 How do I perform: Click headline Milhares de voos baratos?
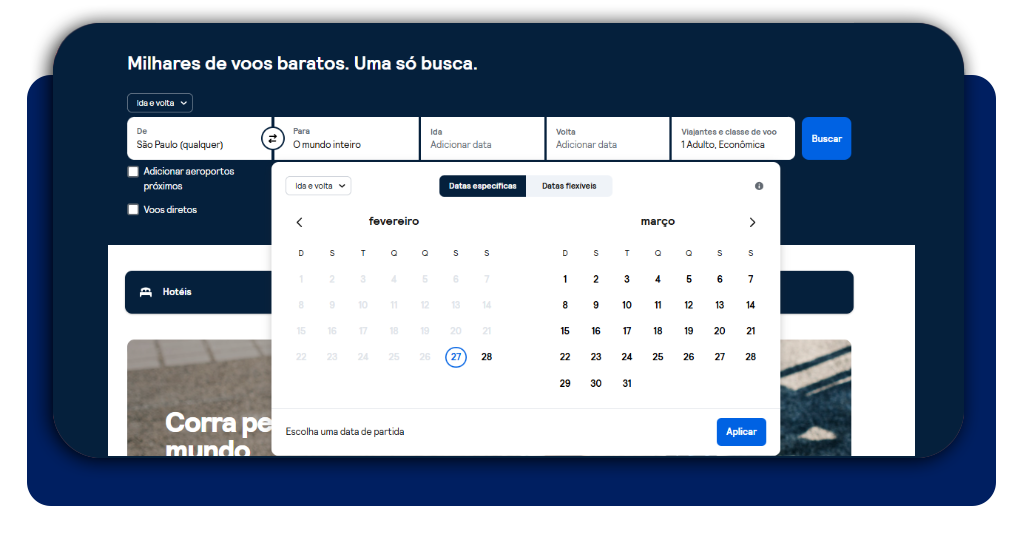coord(302,63)
